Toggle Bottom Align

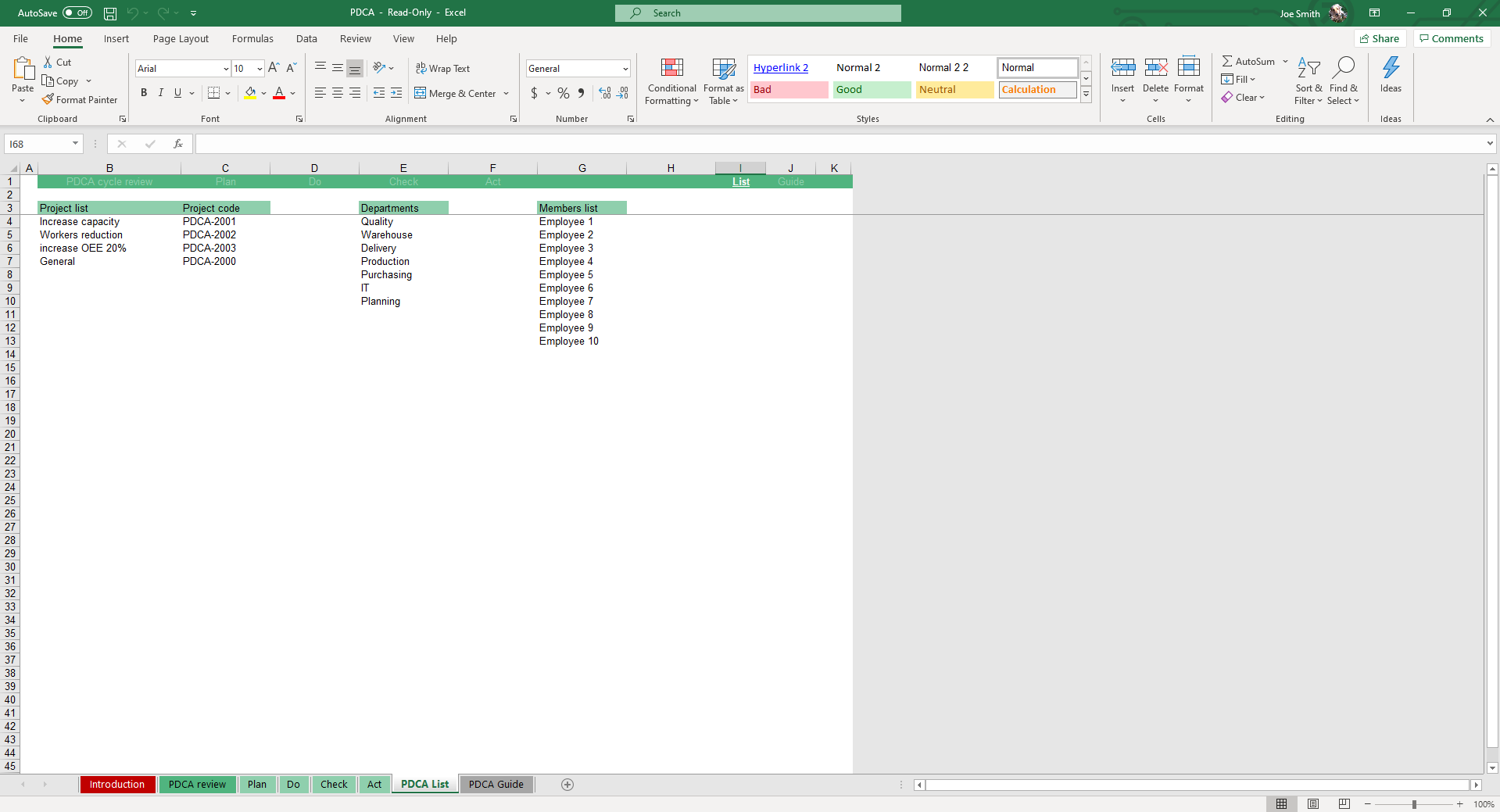coord(355,69)
